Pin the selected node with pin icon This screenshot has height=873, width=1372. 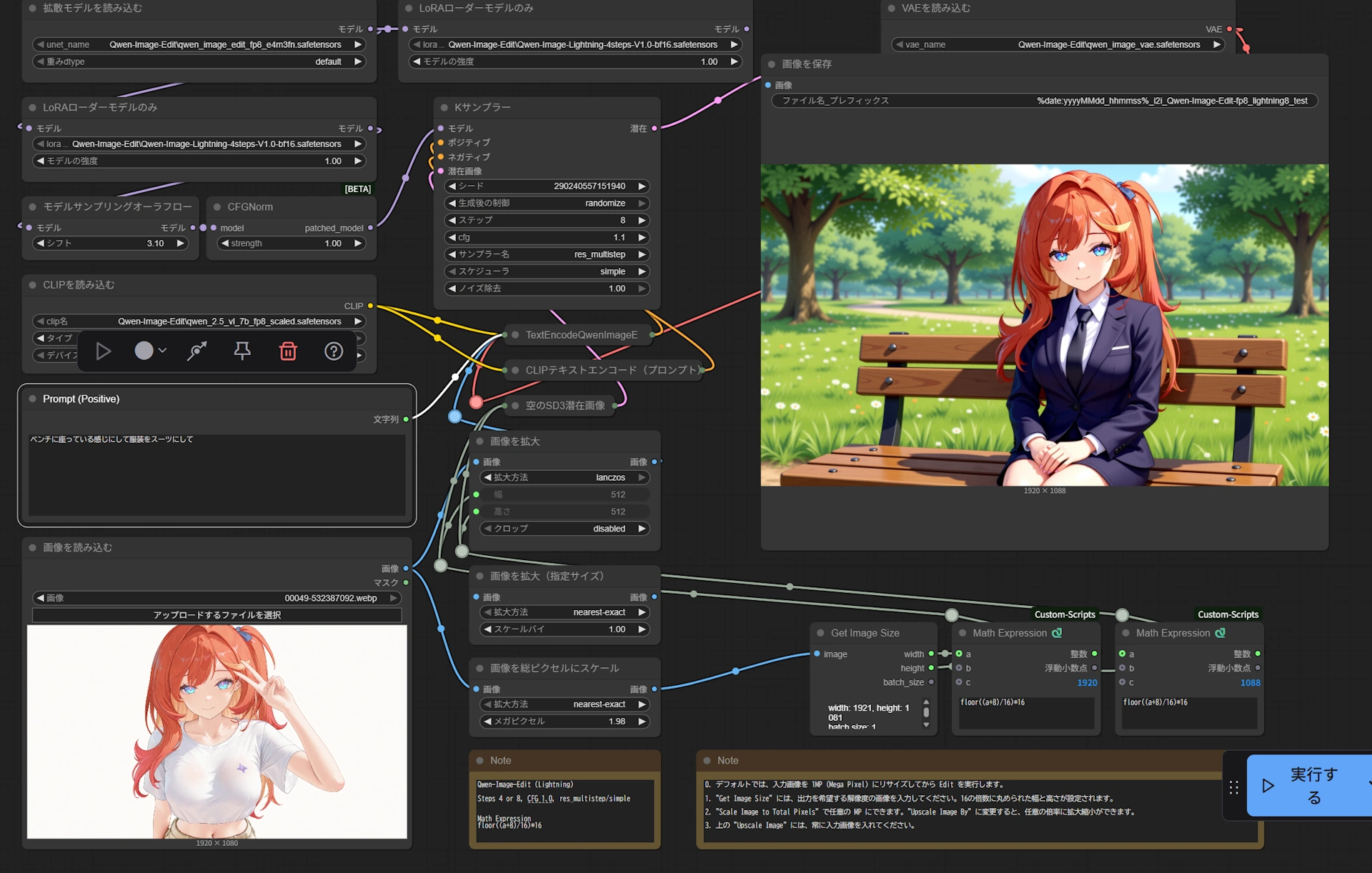tap(242, 351)
